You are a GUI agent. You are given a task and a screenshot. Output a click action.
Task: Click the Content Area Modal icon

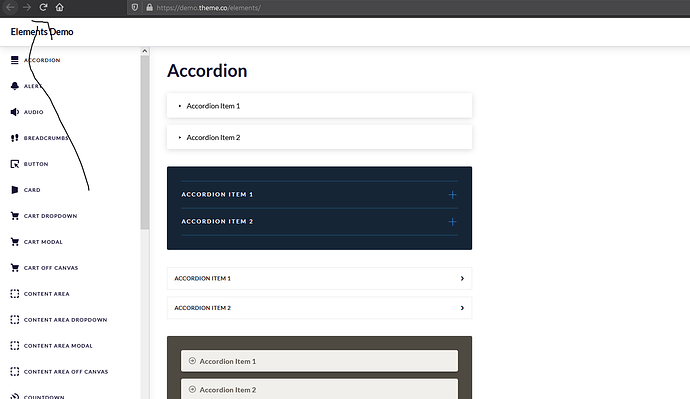(15, 345)
